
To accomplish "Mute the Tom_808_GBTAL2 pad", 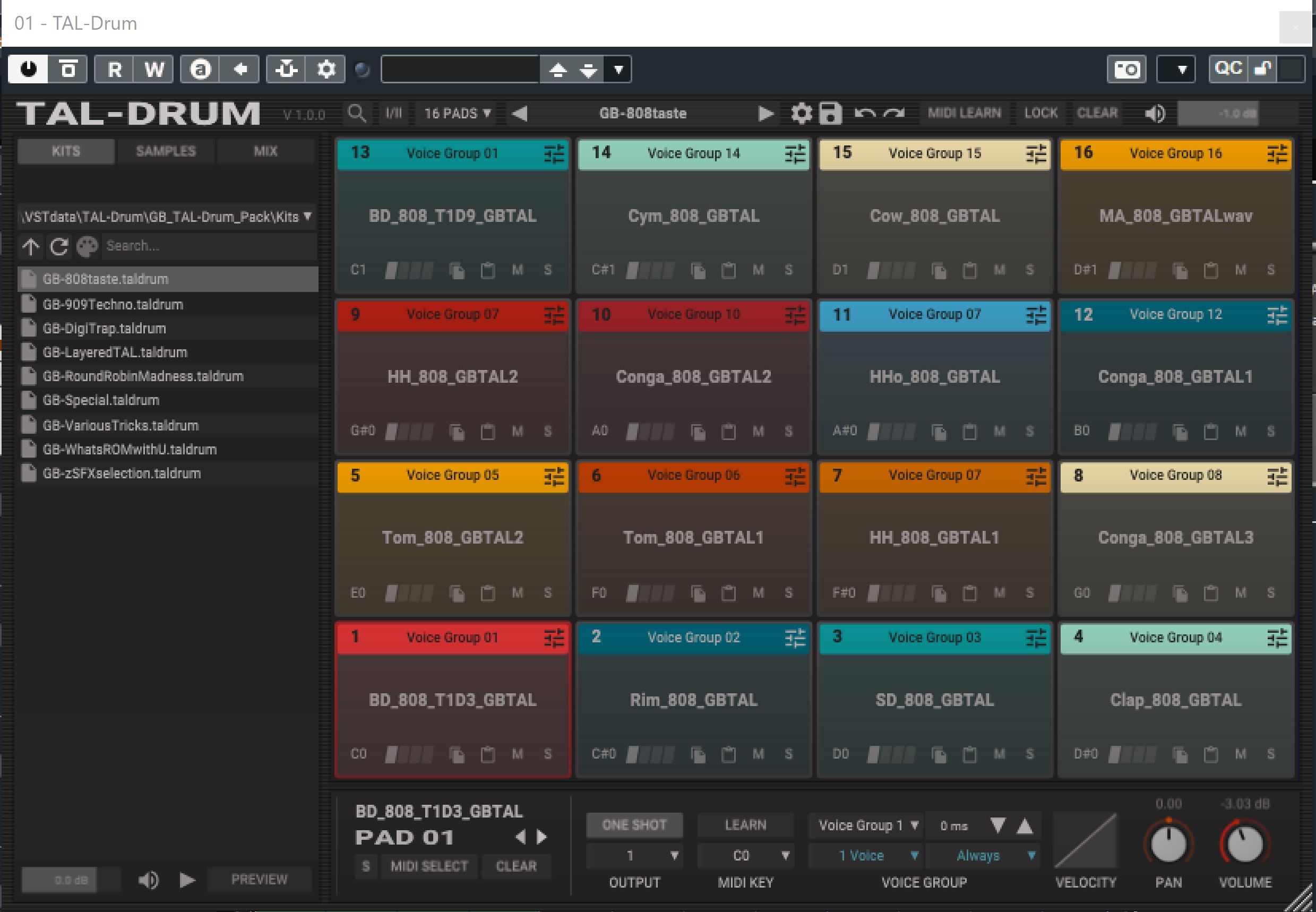I will coord(518,593).
